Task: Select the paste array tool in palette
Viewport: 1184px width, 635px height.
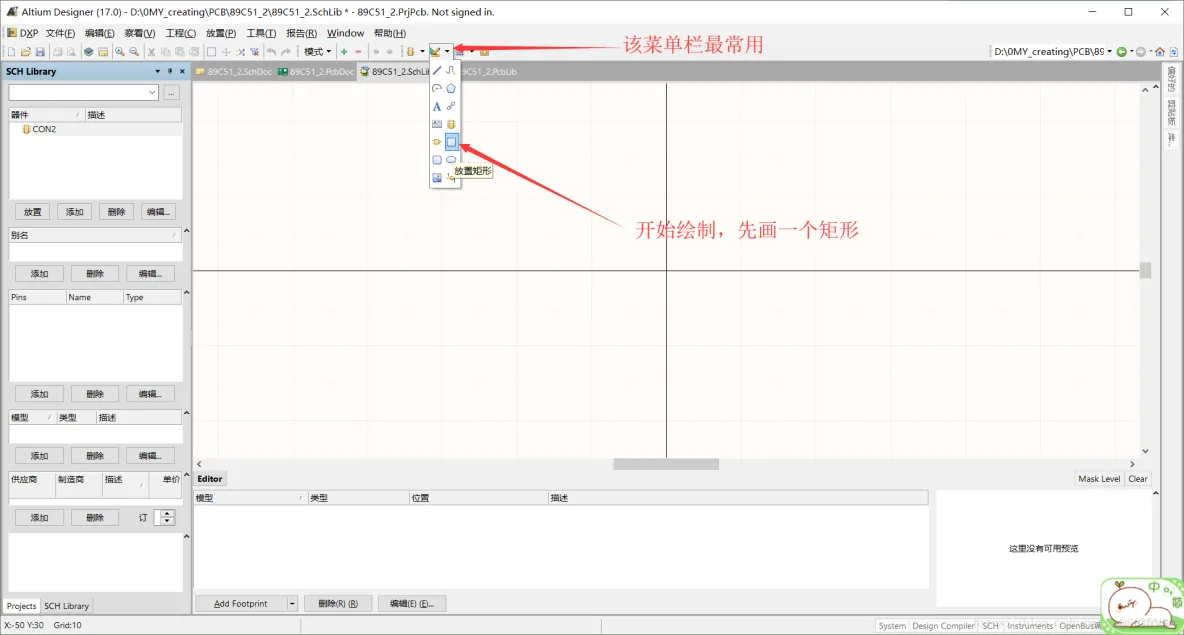Action: point(449,177)
